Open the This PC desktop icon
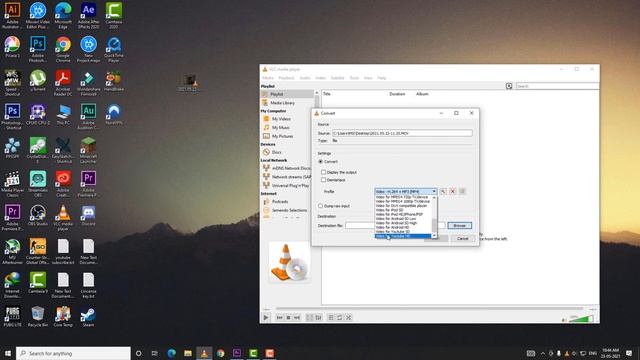 (63, 114)
